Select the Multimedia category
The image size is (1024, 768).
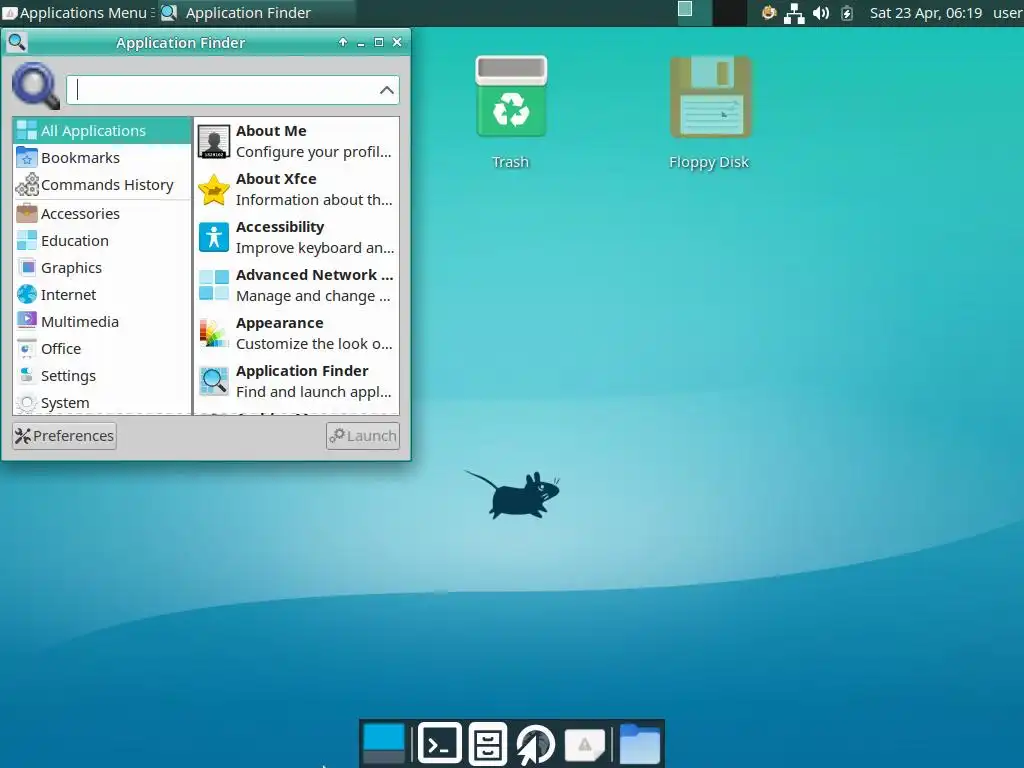click(x=102, y=322)
